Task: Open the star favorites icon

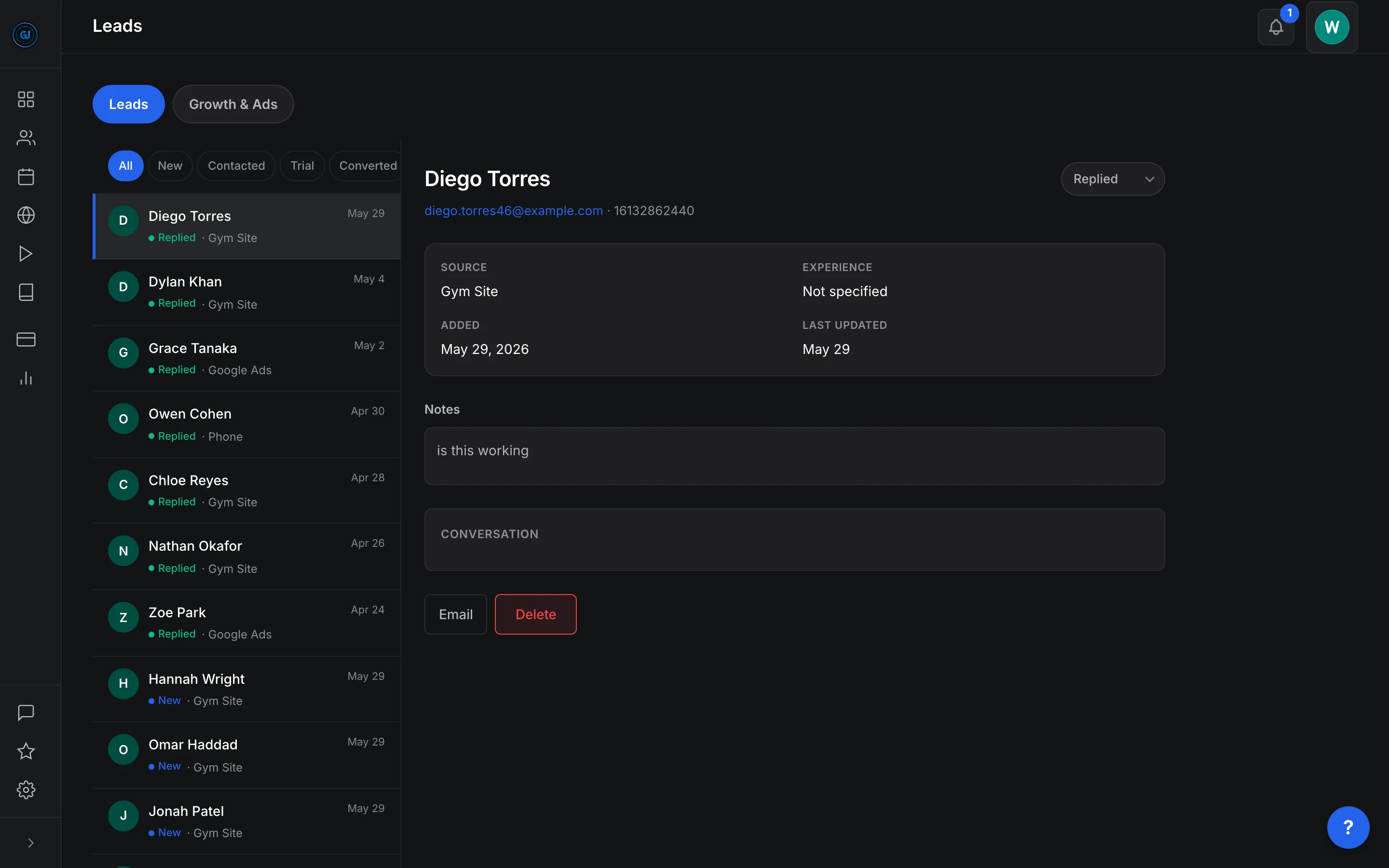Action: 26,751
